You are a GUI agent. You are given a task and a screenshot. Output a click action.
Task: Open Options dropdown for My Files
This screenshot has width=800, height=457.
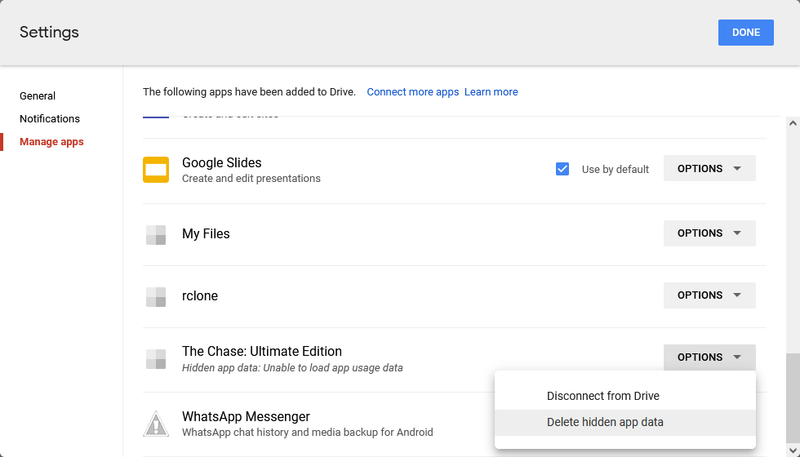point(709,233)
